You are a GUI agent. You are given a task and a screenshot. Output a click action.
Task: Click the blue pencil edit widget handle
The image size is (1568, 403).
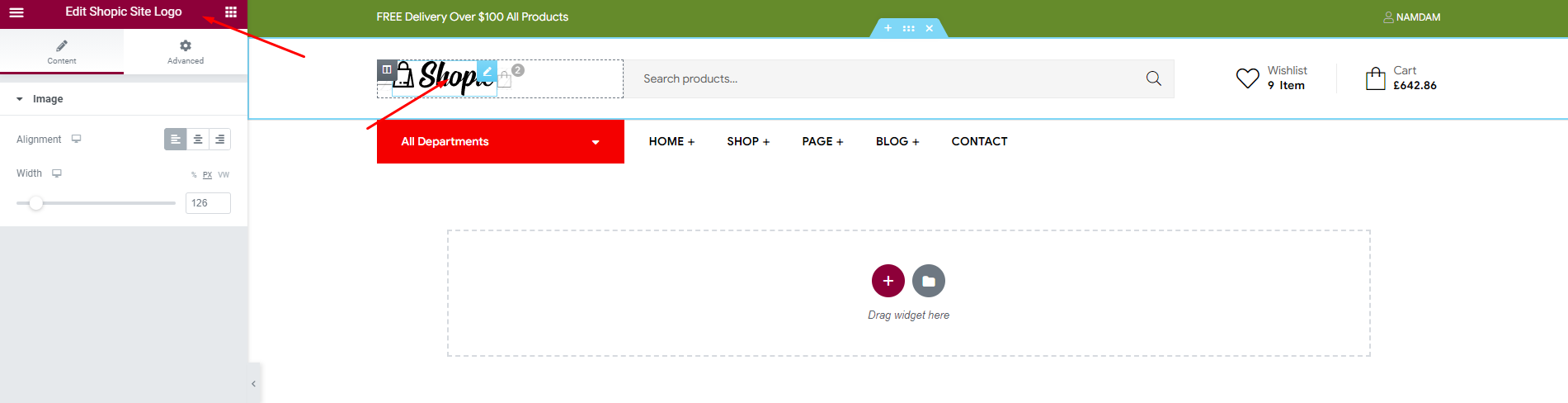487,71
